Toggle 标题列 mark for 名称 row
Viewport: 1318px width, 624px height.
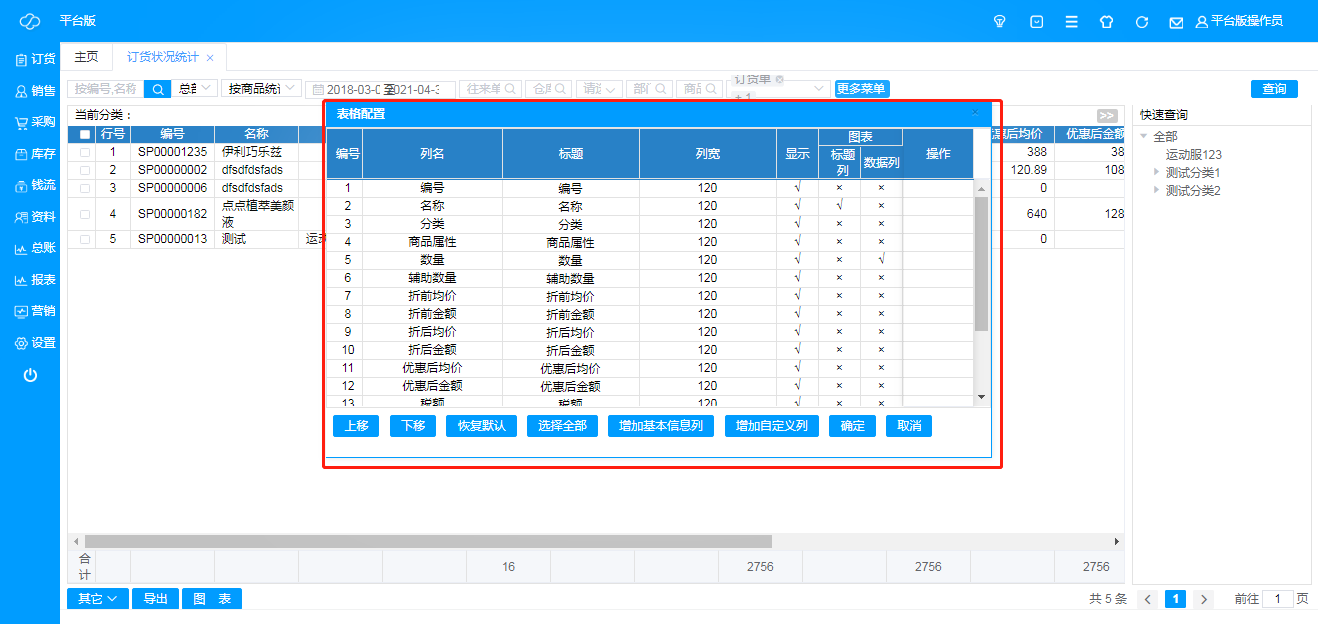pos(839,205)
